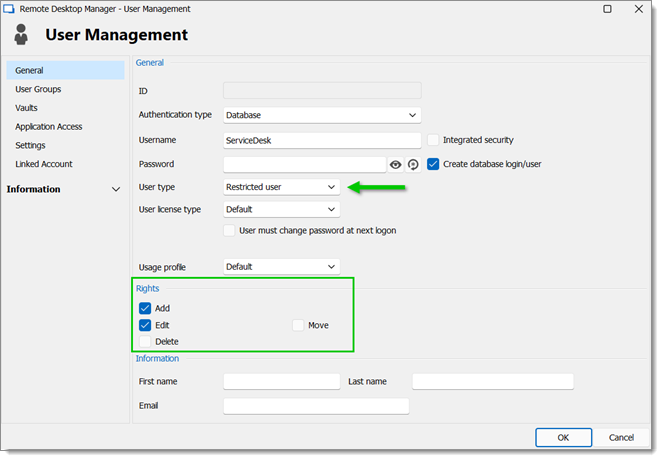Open User Groups page

65,89
